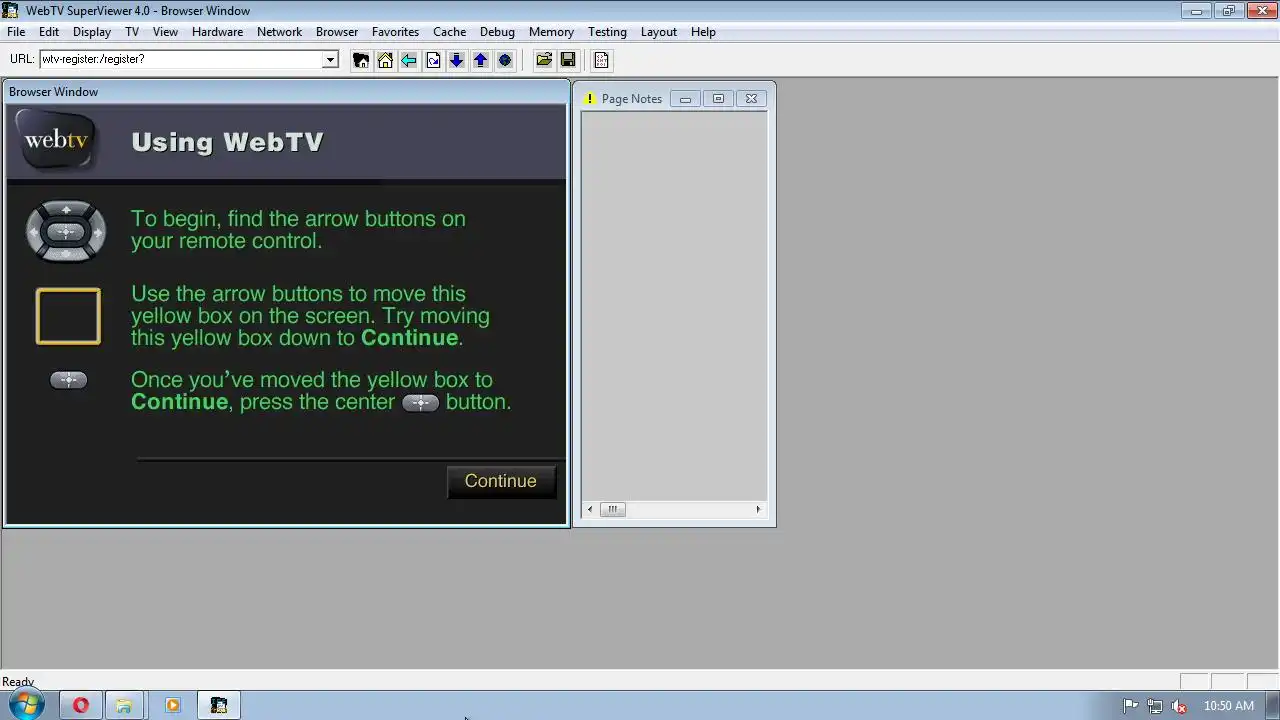1280x720 pixels.
Task: Click the 10:50 AM system clock
Action: coord(1228,706)
